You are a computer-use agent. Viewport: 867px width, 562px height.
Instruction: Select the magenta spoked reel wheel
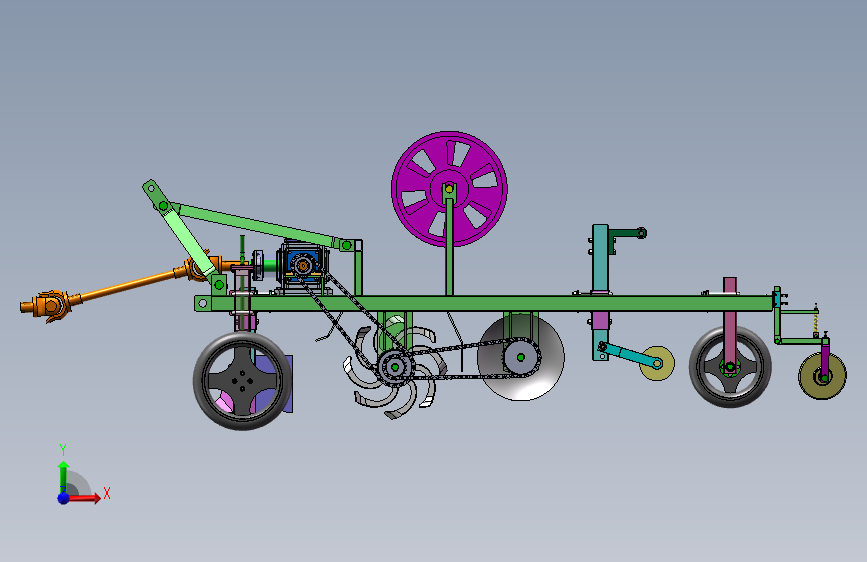(449, 189)
